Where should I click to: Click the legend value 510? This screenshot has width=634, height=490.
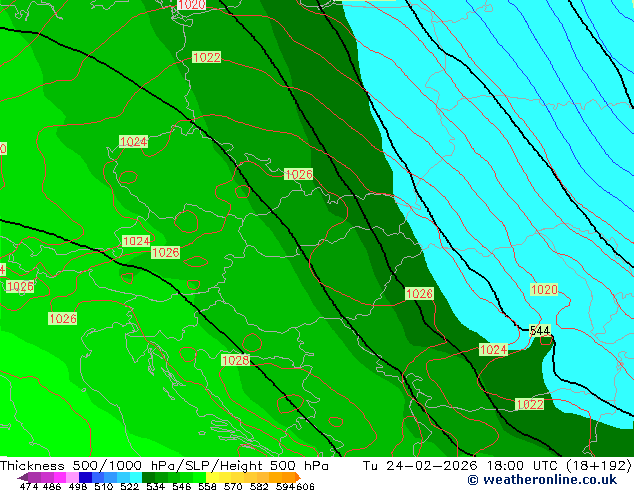tap(104, 486)
